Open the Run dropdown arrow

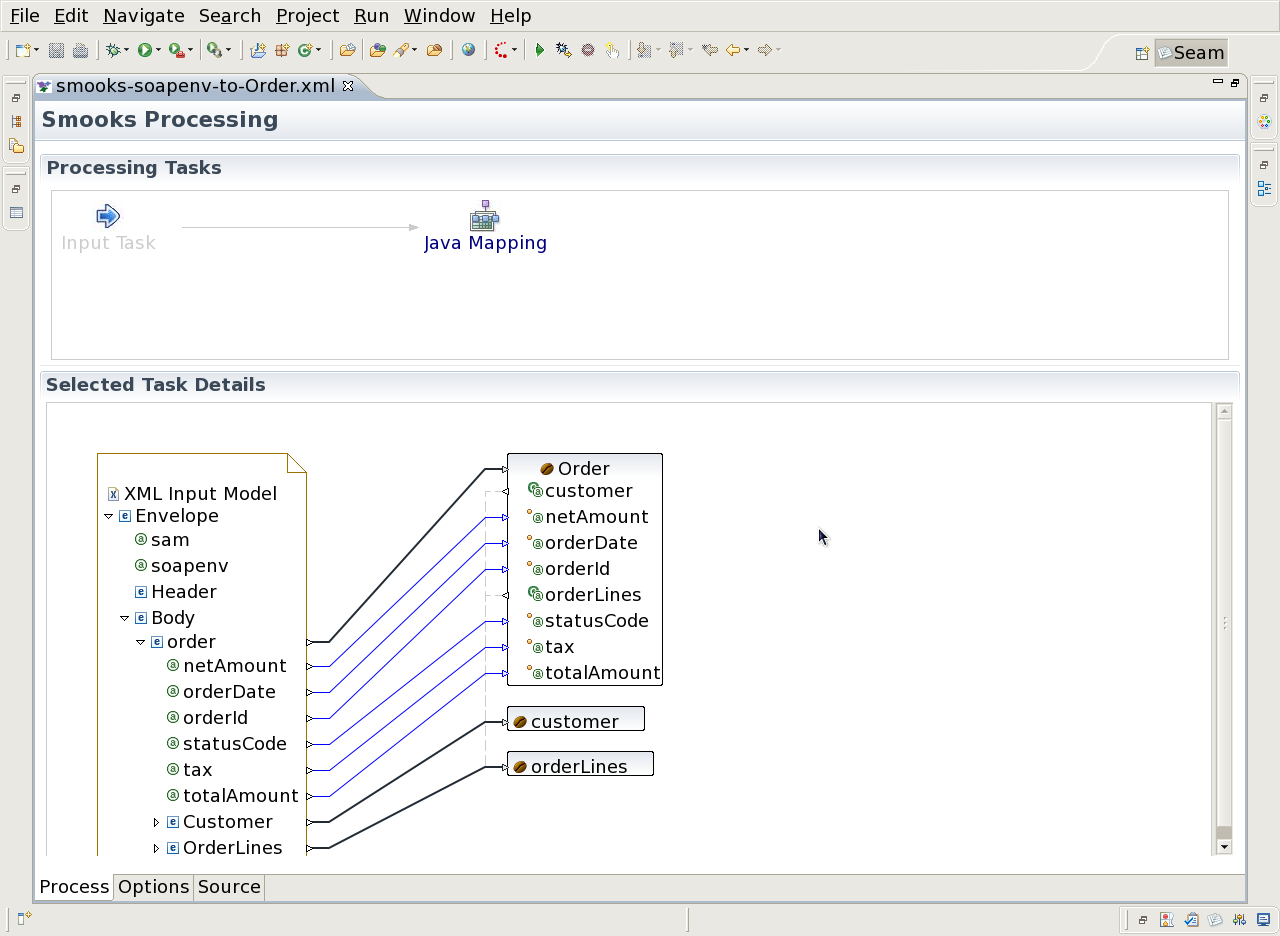tap(158, 50)
